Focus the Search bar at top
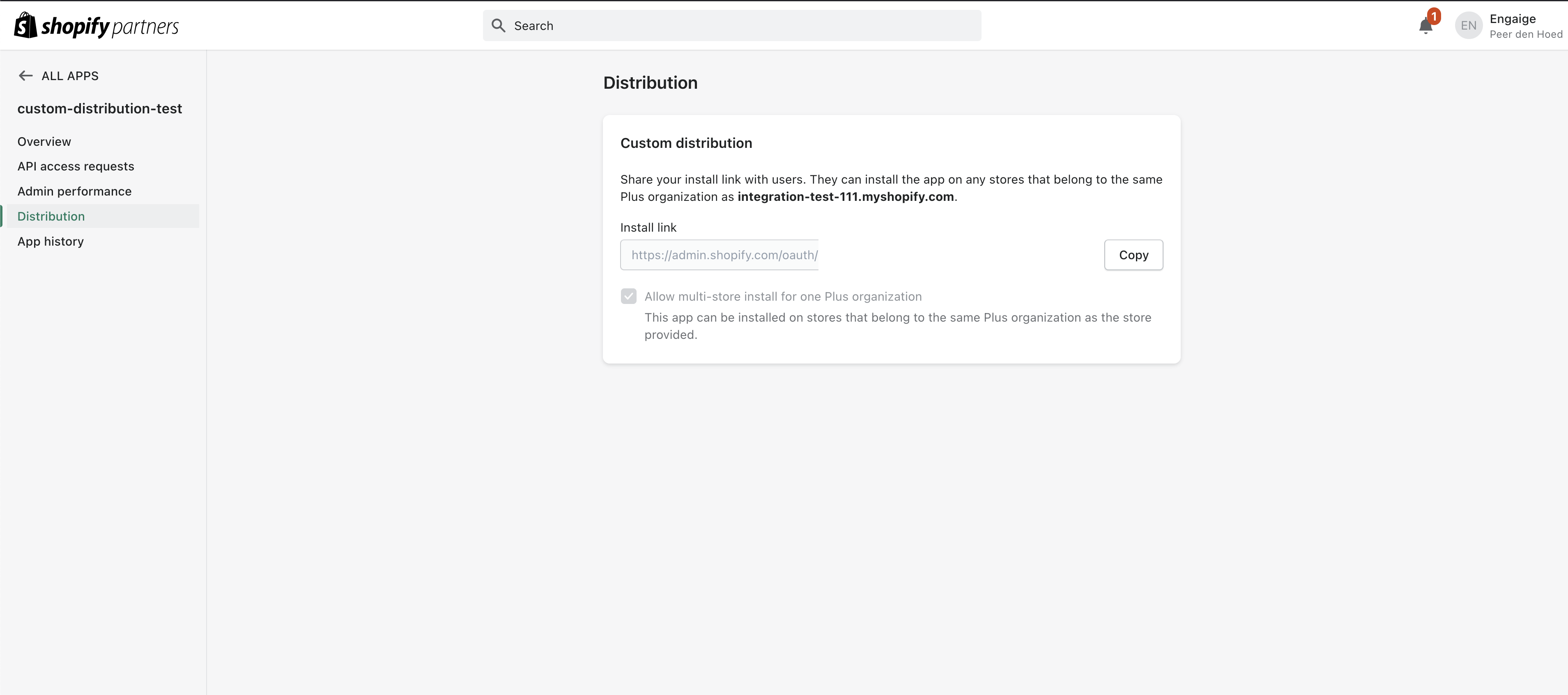This screenshot has height=695, width=1568. point(731,25)
